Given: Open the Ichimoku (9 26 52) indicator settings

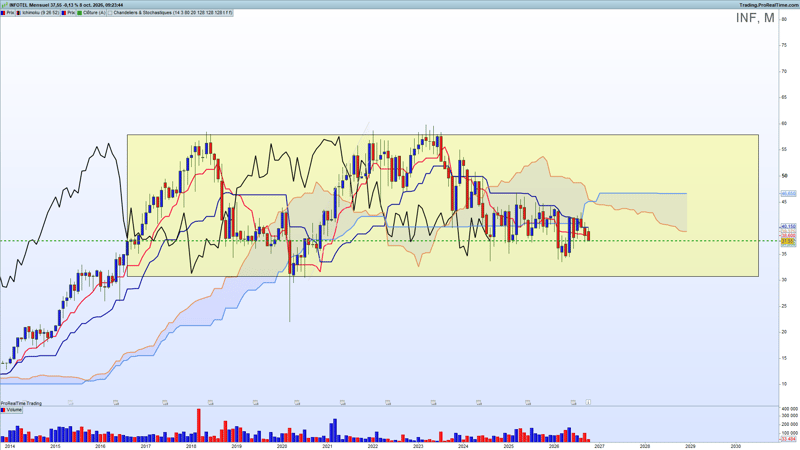Looking at the screenshot, I should pyautogui.click(x=38, y=13).
